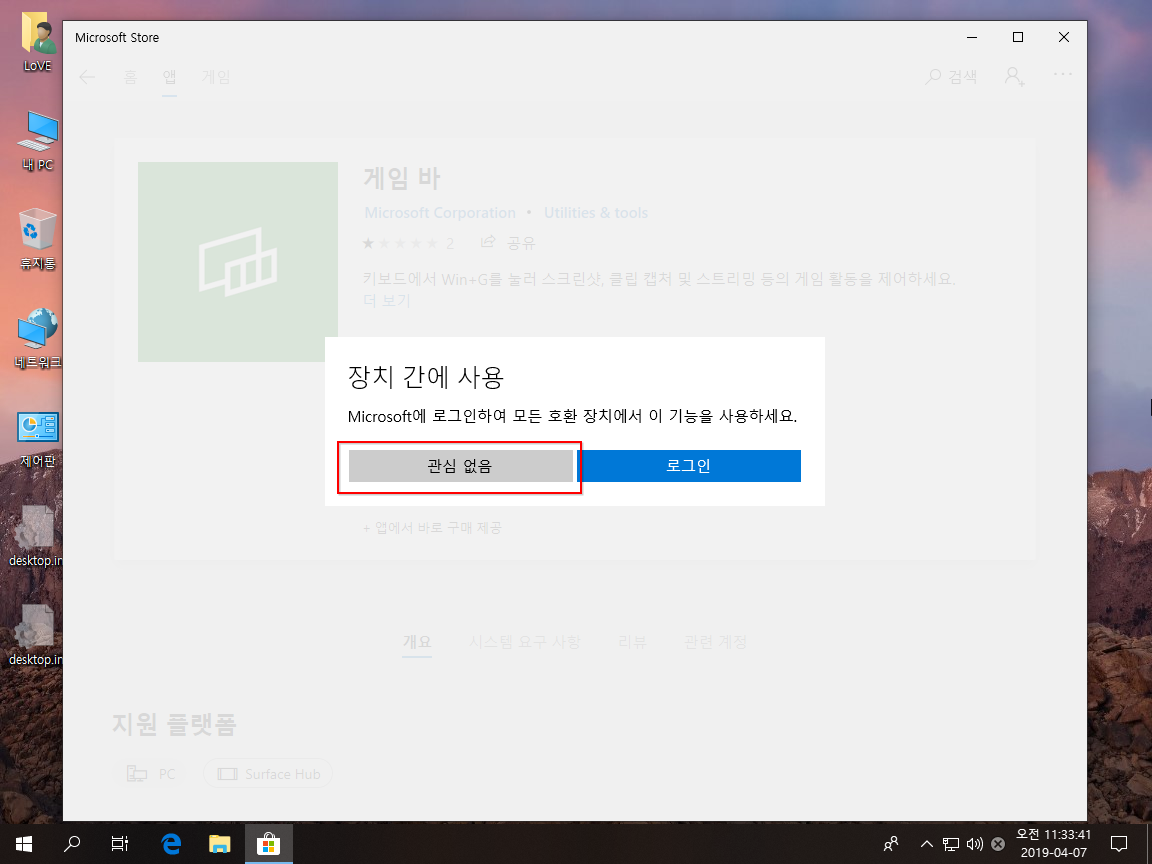Open File Explorer from taskbar
The image size is (1152, 864).
pos(220,844)
